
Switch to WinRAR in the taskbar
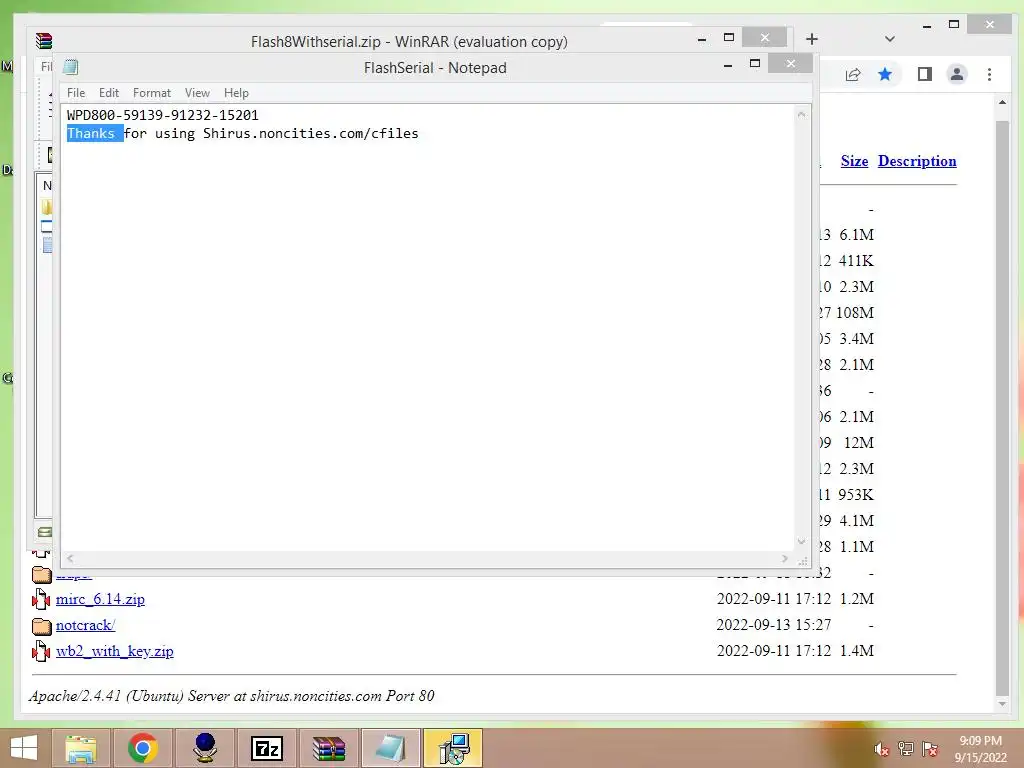pyautogui.click(x=328, y=748)
